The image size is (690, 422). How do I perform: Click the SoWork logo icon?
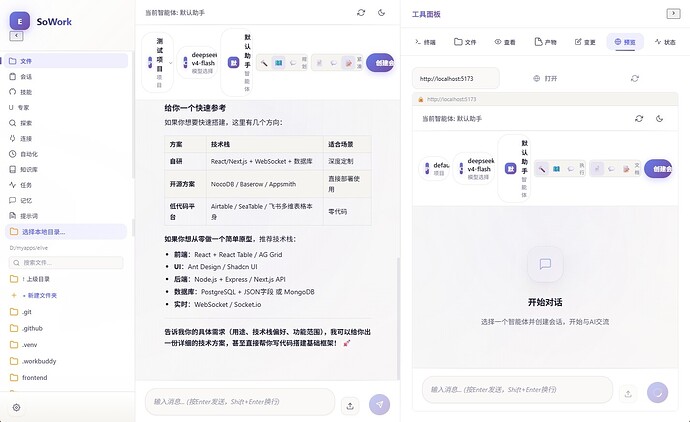click(x=20, y=21)
